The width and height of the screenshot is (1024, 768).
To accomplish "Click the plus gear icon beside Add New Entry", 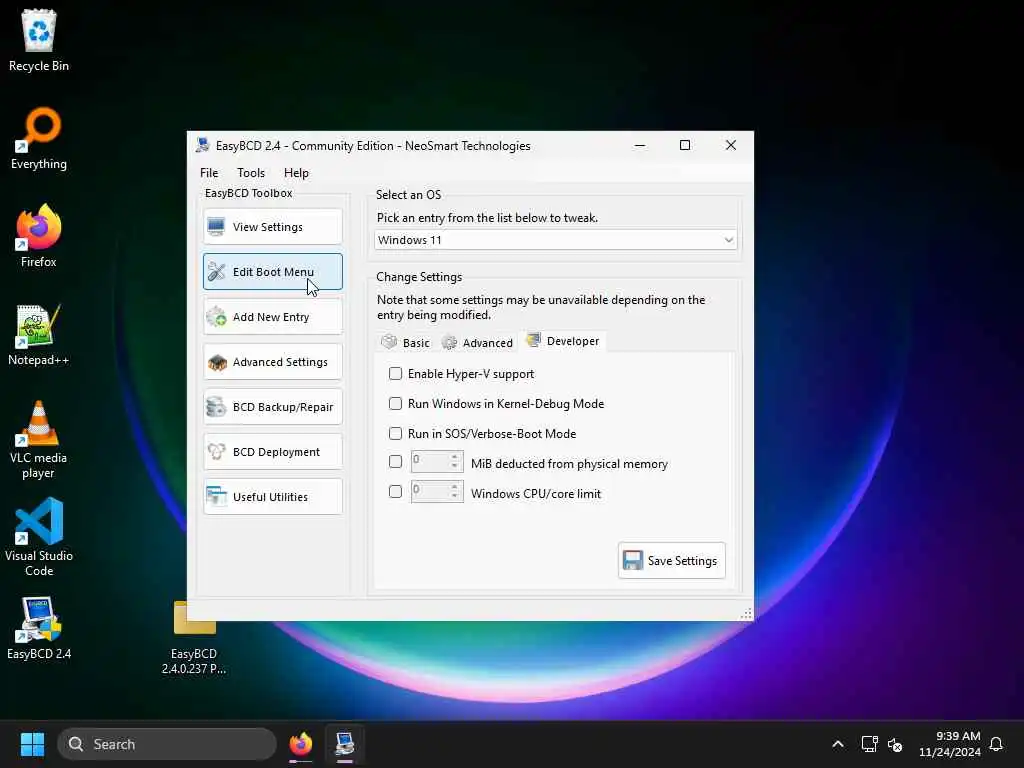I will (x=216, y=317).
